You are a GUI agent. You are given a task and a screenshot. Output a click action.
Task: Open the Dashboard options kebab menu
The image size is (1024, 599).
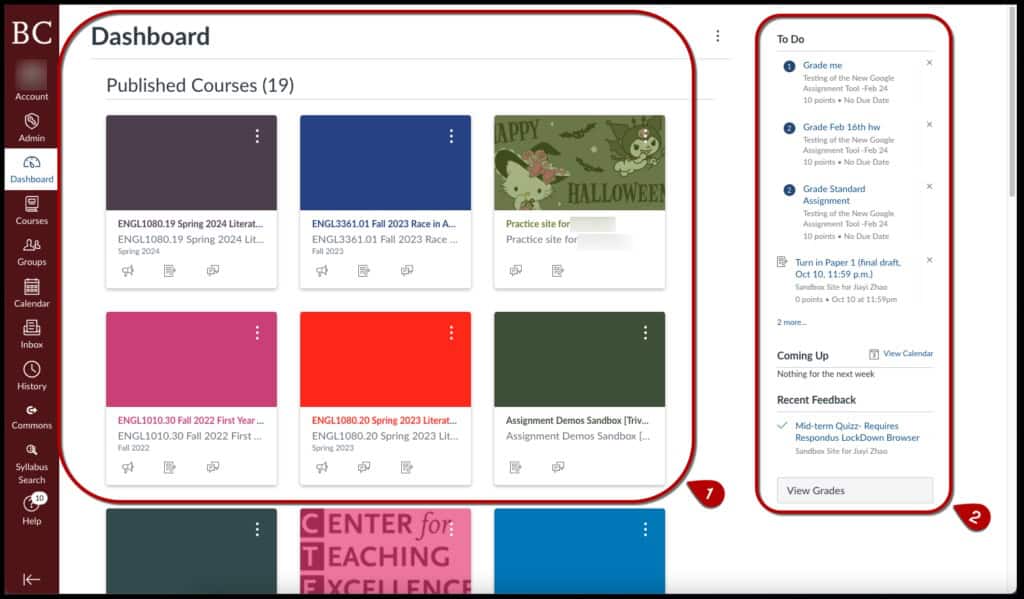(x=717, y=35)
